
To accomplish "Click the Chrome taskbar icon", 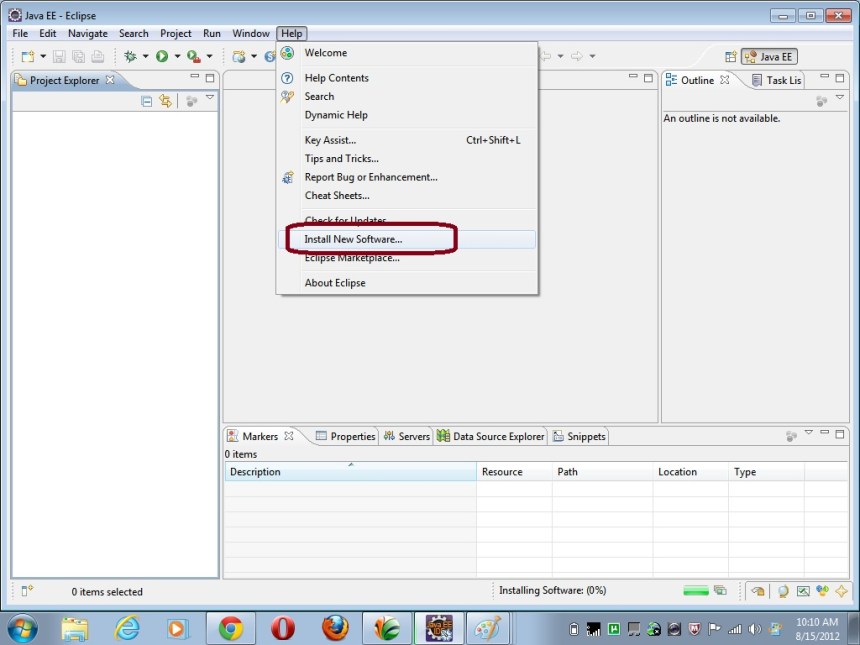I will point(230,629).
